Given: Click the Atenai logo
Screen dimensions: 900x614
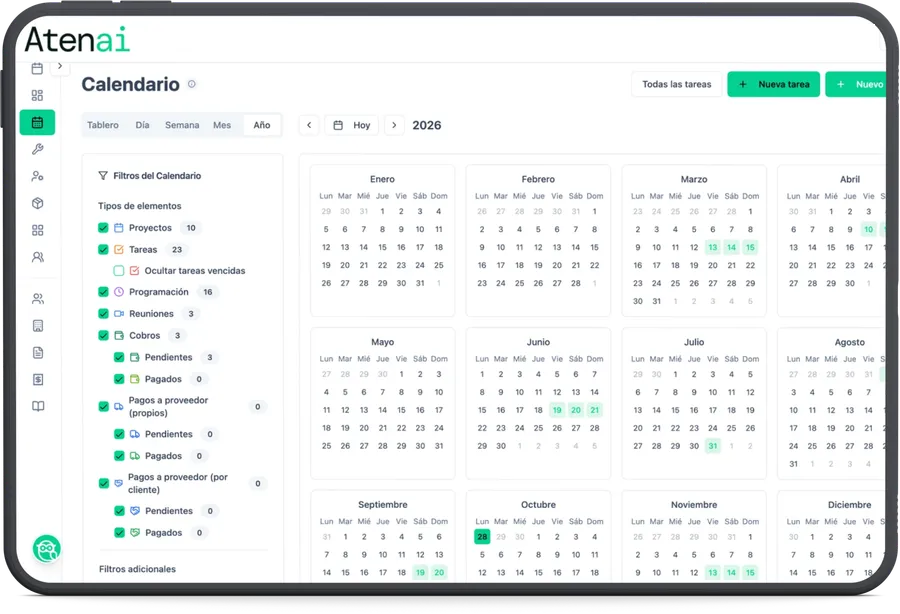Looking at the screenshot, I should tap(77, 40).
